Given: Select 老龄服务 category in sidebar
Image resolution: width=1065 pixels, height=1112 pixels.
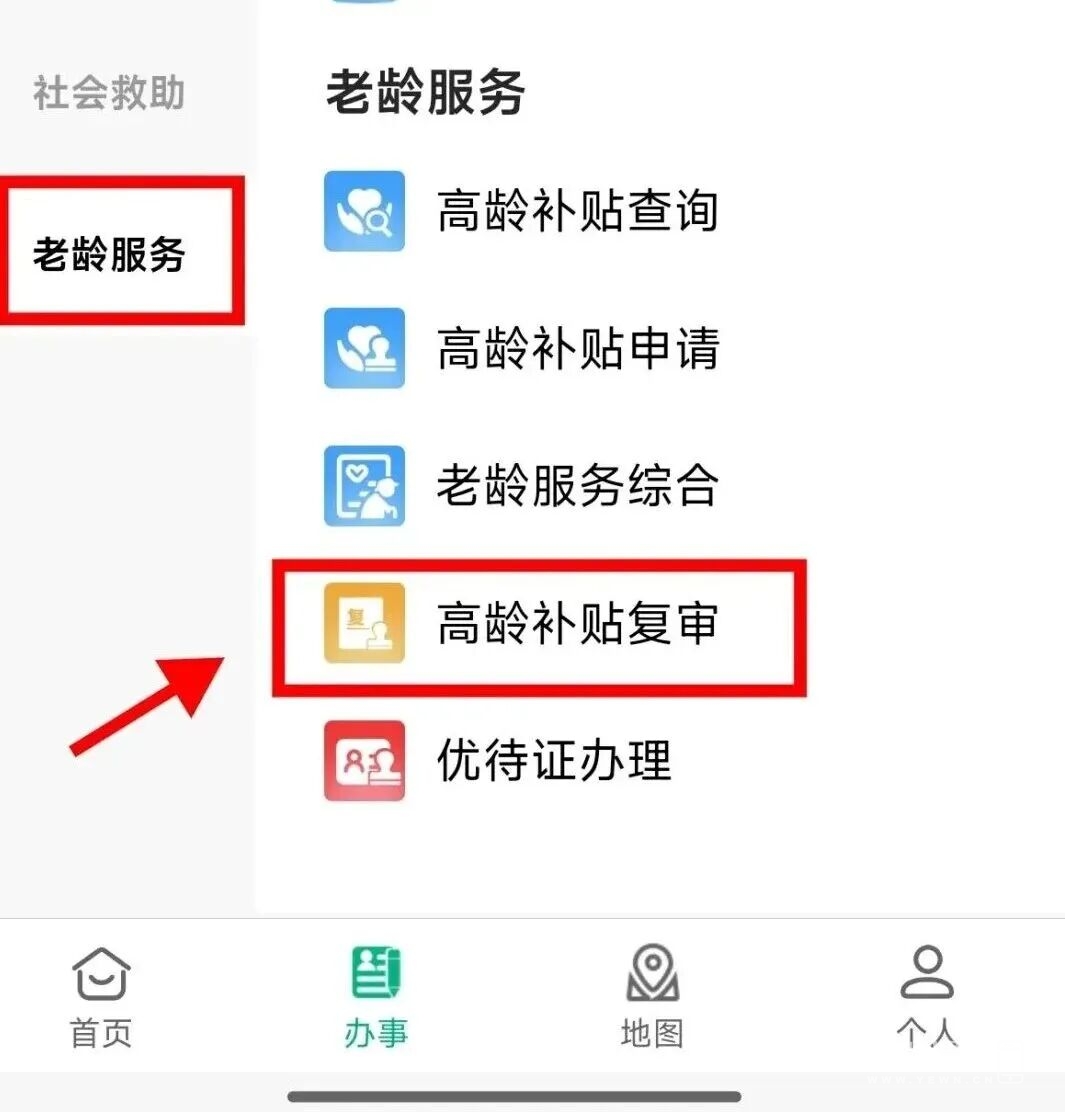Looking at the screenshot, I should (109, 255).
